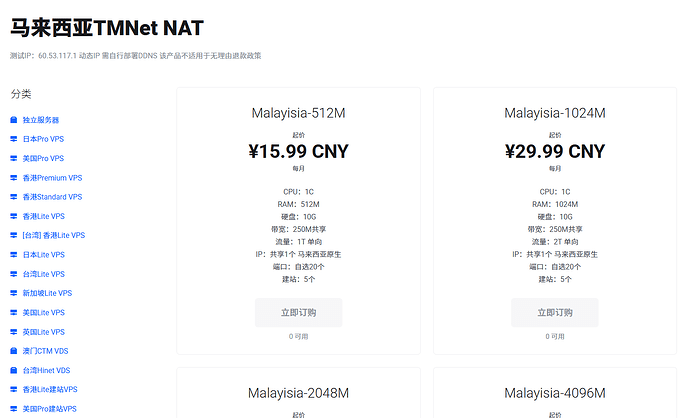Click the server icon beside 美国Pro VPS
Viewport: 690px width, 418px height.
click(14, 158)
